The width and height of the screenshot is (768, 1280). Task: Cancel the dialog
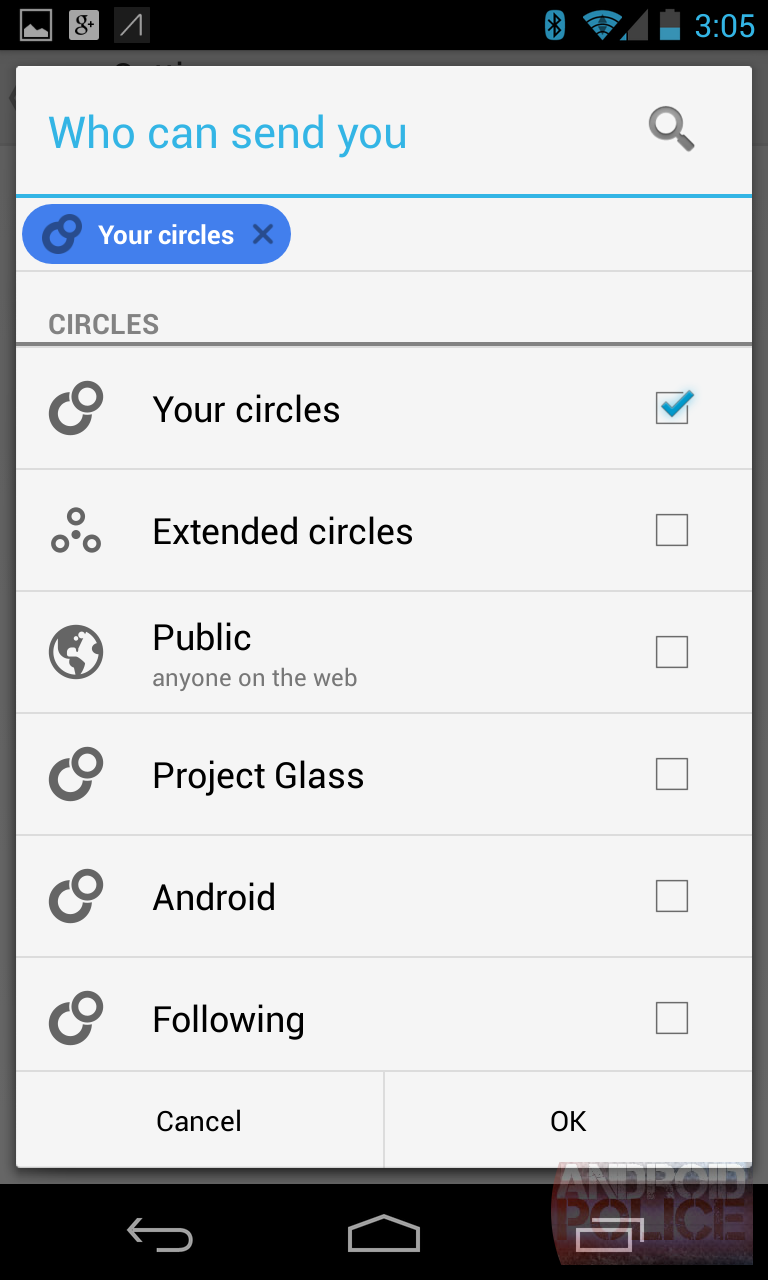click(x=199, y=1121)
